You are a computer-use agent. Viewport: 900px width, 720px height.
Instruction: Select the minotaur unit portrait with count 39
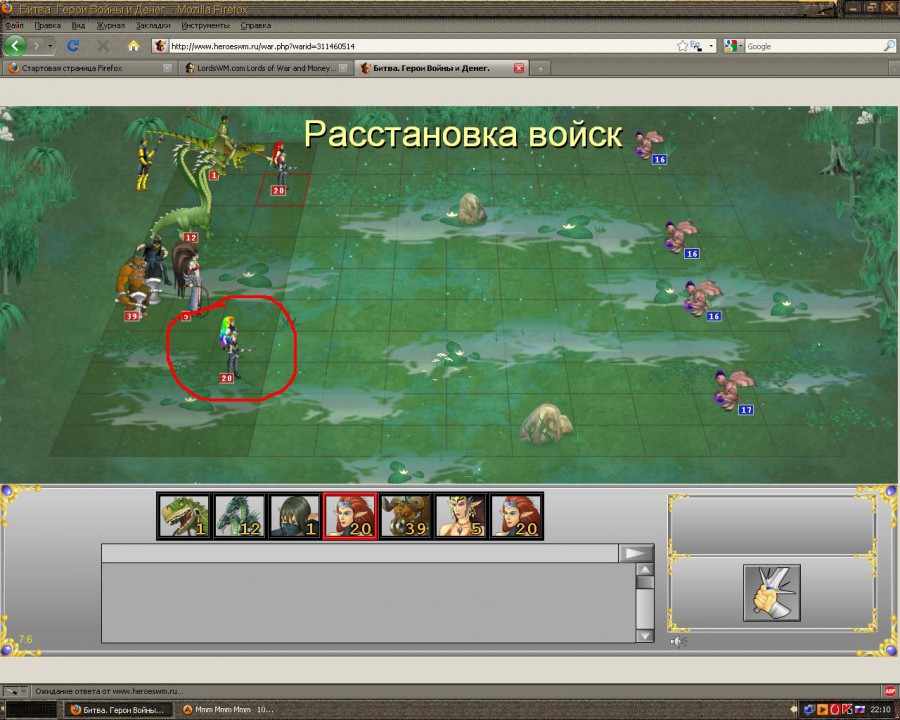pos(405,516)
